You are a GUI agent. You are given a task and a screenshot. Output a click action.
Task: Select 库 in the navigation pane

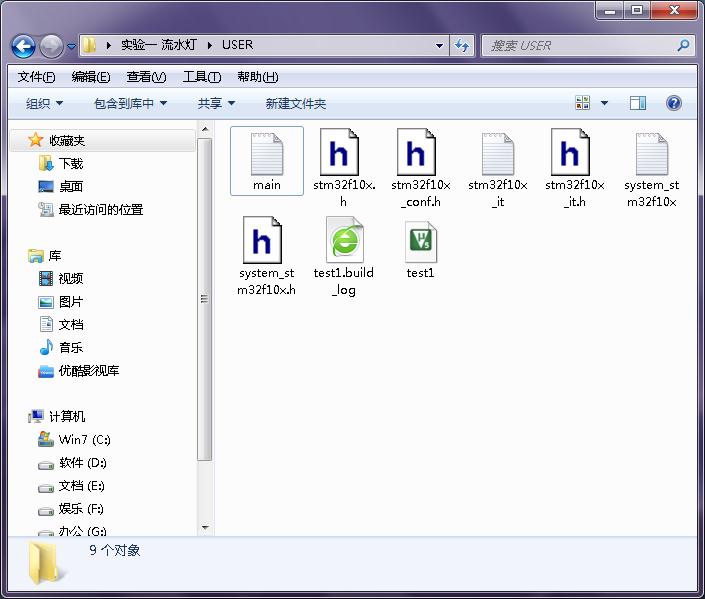tap(55, 256)
